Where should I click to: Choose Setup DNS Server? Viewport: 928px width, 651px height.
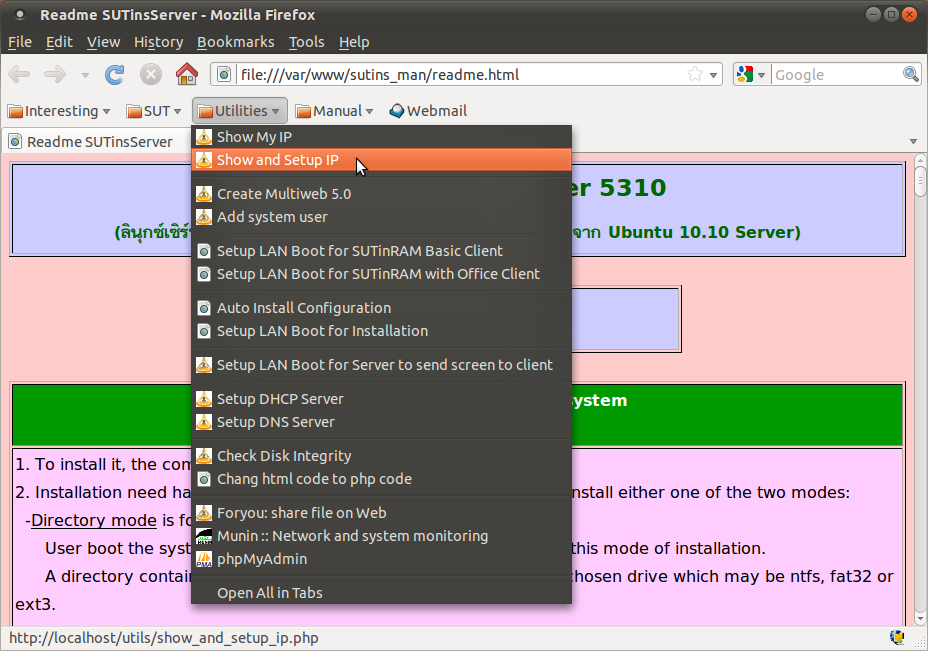pos(381,422)
